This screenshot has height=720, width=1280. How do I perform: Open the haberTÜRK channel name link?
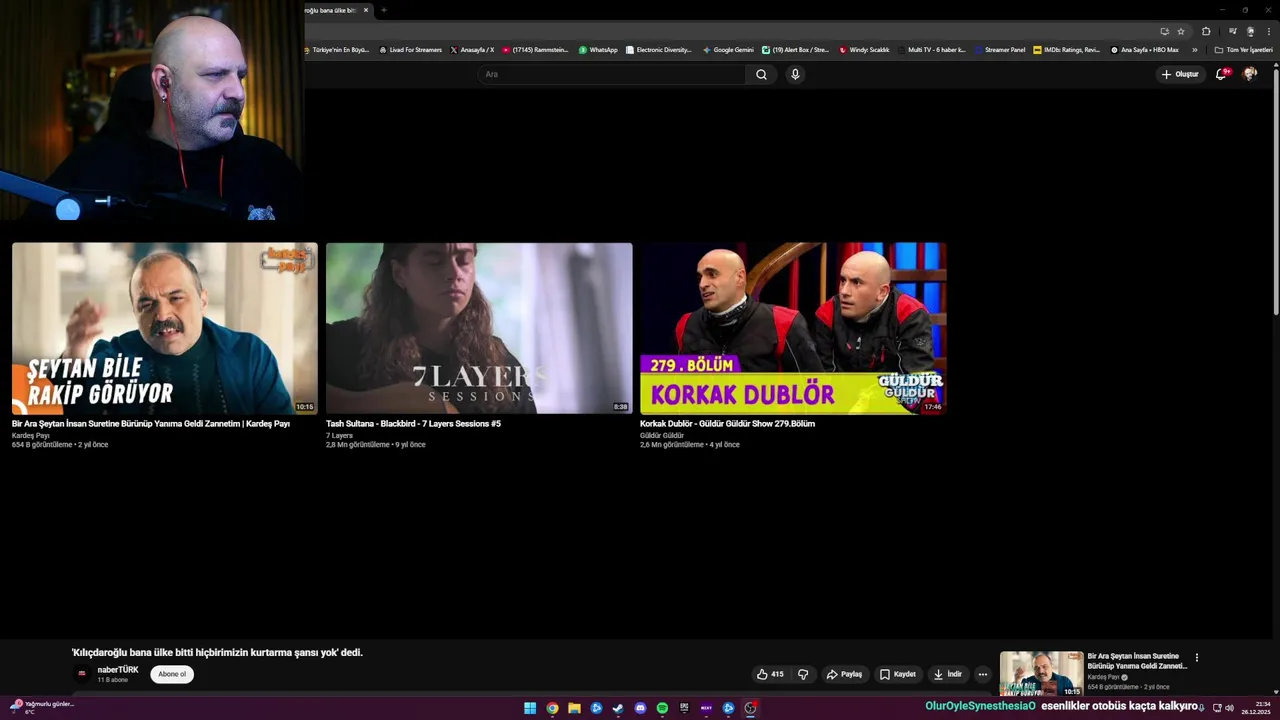118,670
